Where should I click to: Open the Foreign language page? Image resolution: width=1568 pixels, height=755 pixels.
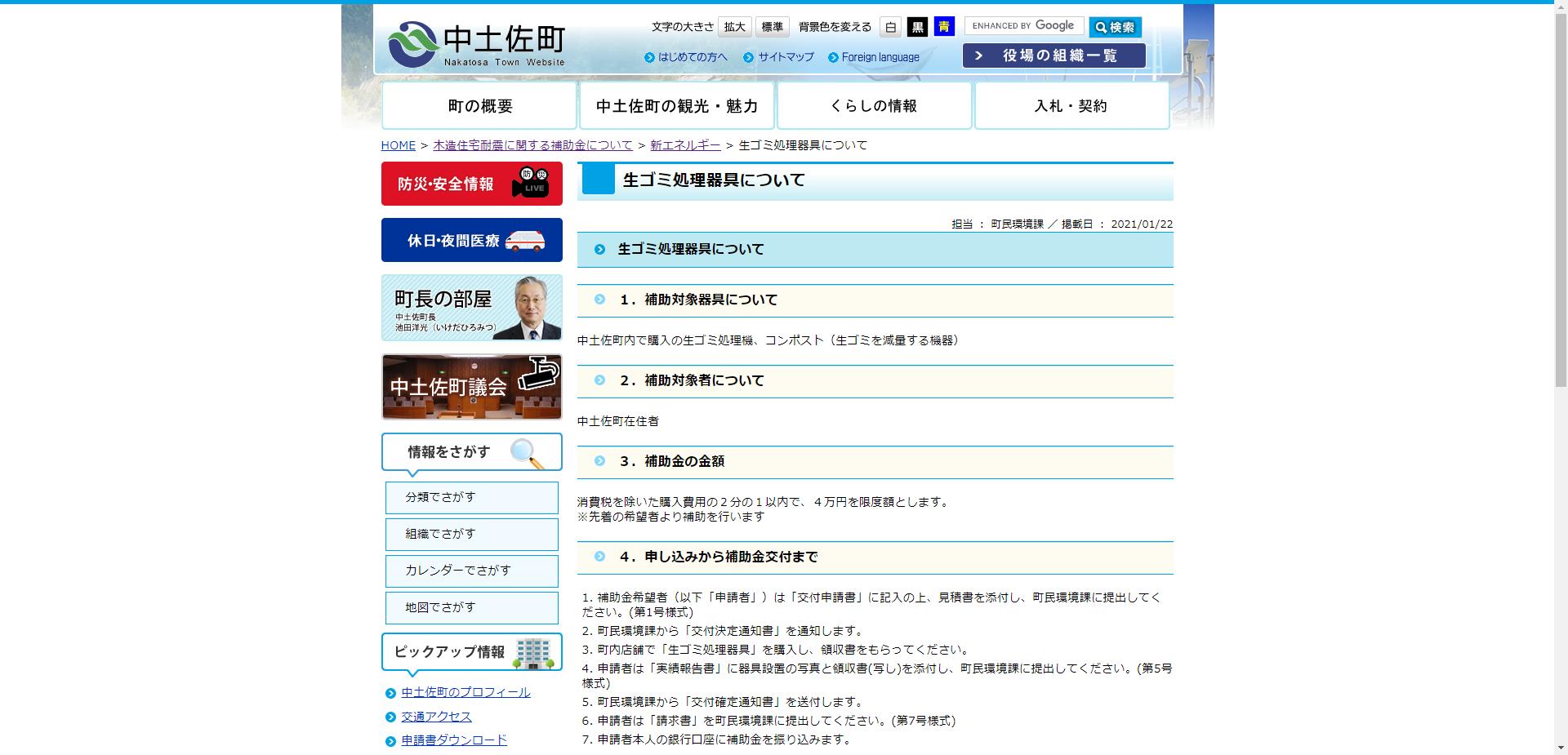point(880,57)
